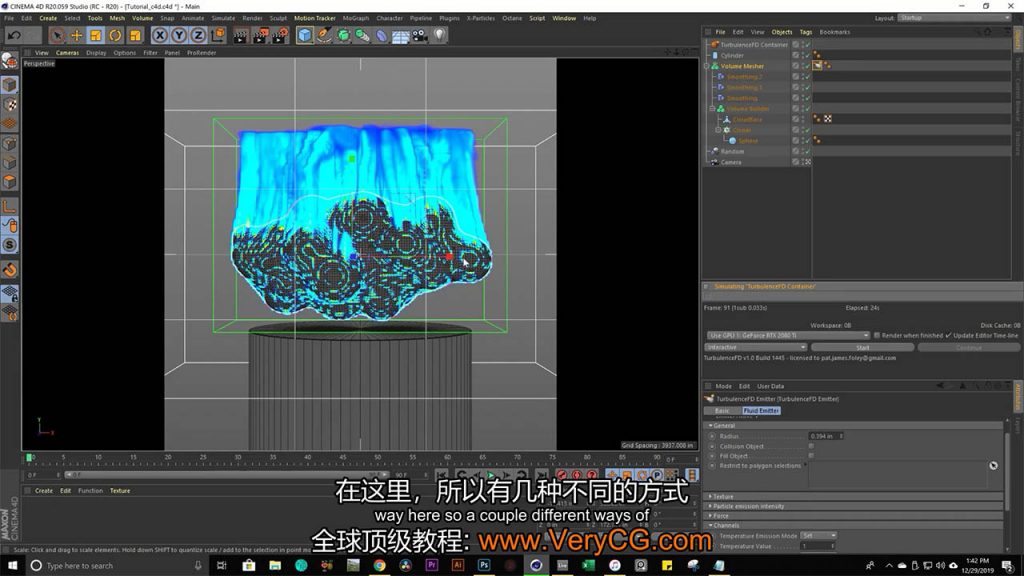This screenshot has height=576, width=1024.
Task: Toggle the green checkmark on Random effector
Action: pyautogui.click(x=807, y=152)
